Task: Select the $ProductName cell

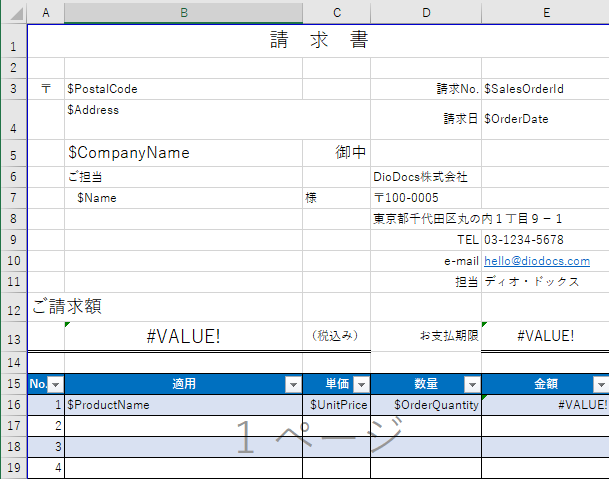Action: pyautogui.click(x=183, y=405)
